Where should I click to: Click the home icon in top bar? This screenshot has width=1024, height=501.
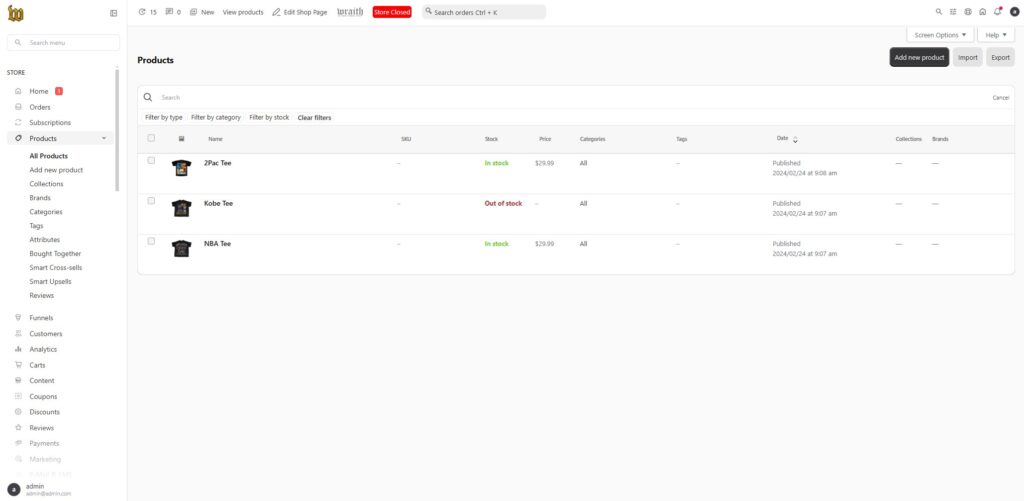click(x=982, y=12)
